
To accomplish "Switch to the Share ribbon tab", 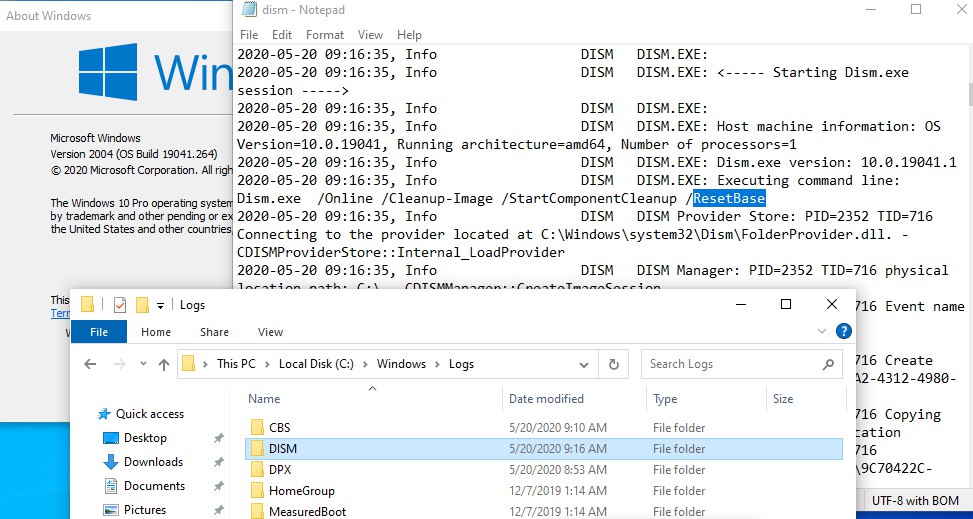I will click(x=214, y=332).
